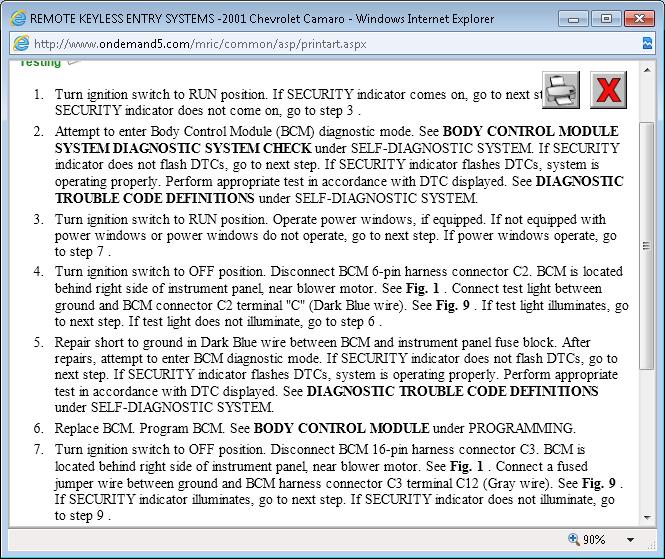Click the green Testing heading
This screenshot has height=559, width=665.
[x=40, y=62]
